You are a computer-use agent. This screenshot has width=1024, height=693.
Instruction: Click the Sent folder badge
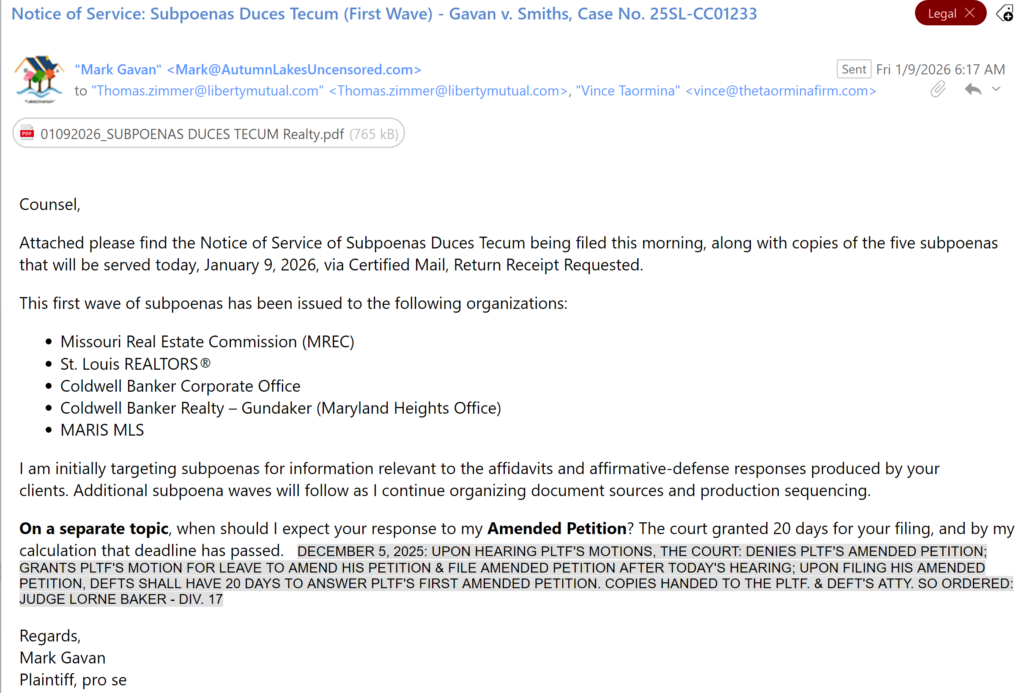point(854,69)
